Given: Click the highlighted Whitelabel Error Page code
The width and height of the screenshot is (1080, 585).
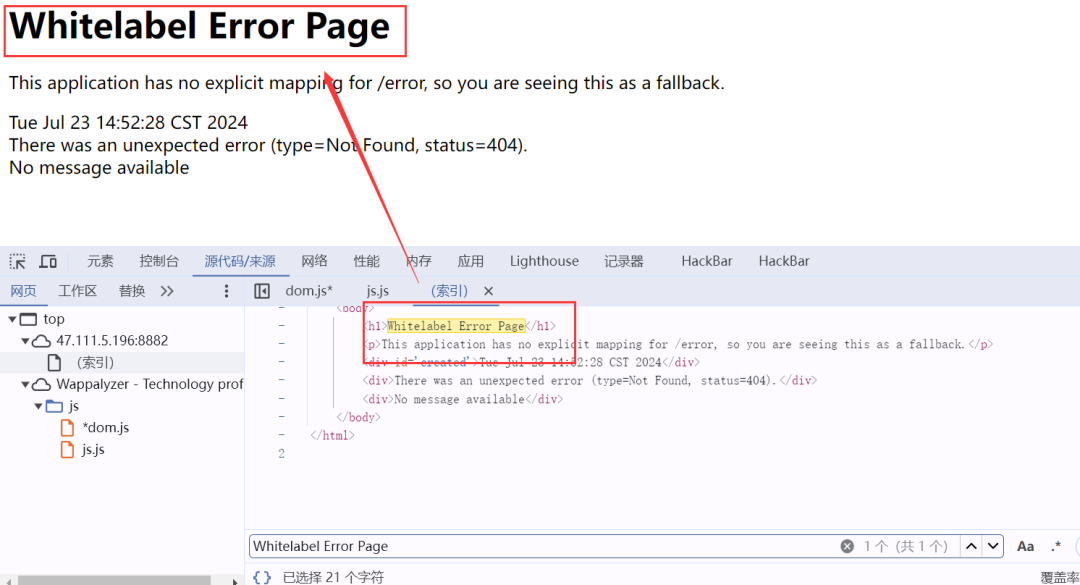Looking at the screenshot, I should [456, 326].
